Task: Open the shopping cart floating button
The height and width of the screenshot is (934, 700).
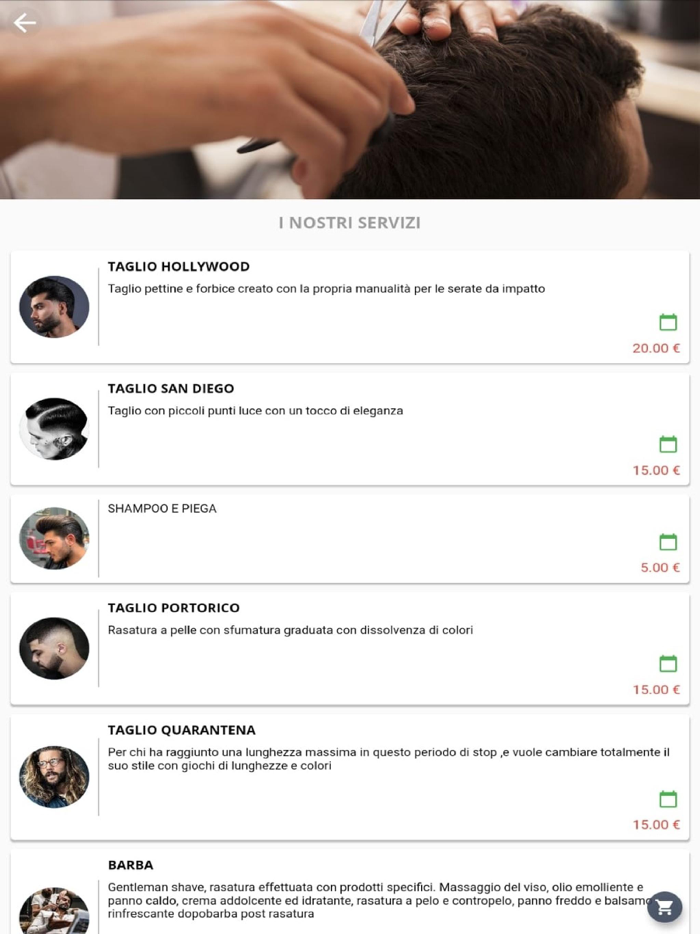Action: coord(664,907)
